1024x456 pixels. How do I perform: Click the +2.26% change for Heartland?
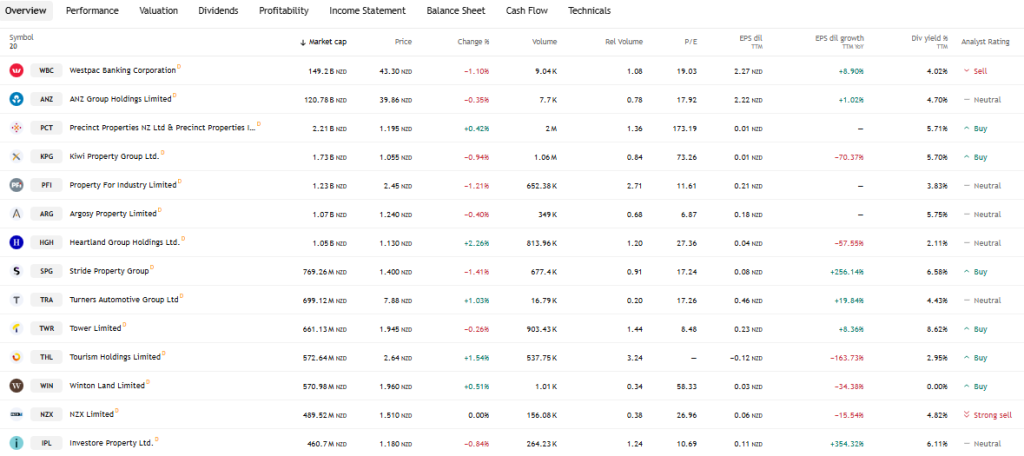click(476, 243)
